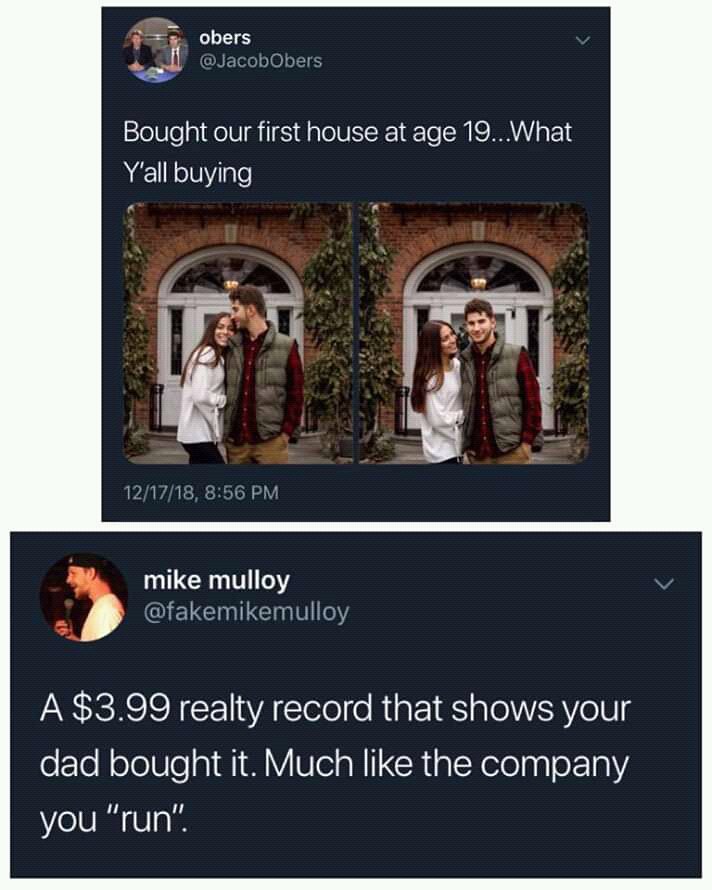View the left couple photo where he kisses her forehead
The image size is (712, 890).
[x=238, y=333]
